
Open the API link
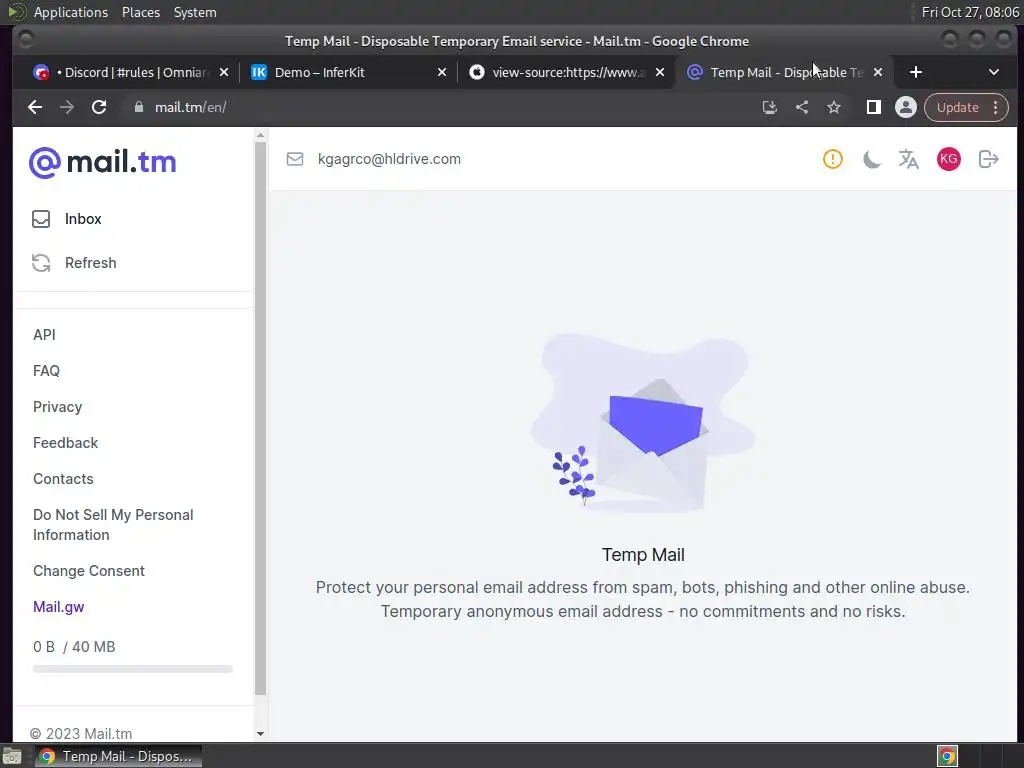[x=44, y=334]
